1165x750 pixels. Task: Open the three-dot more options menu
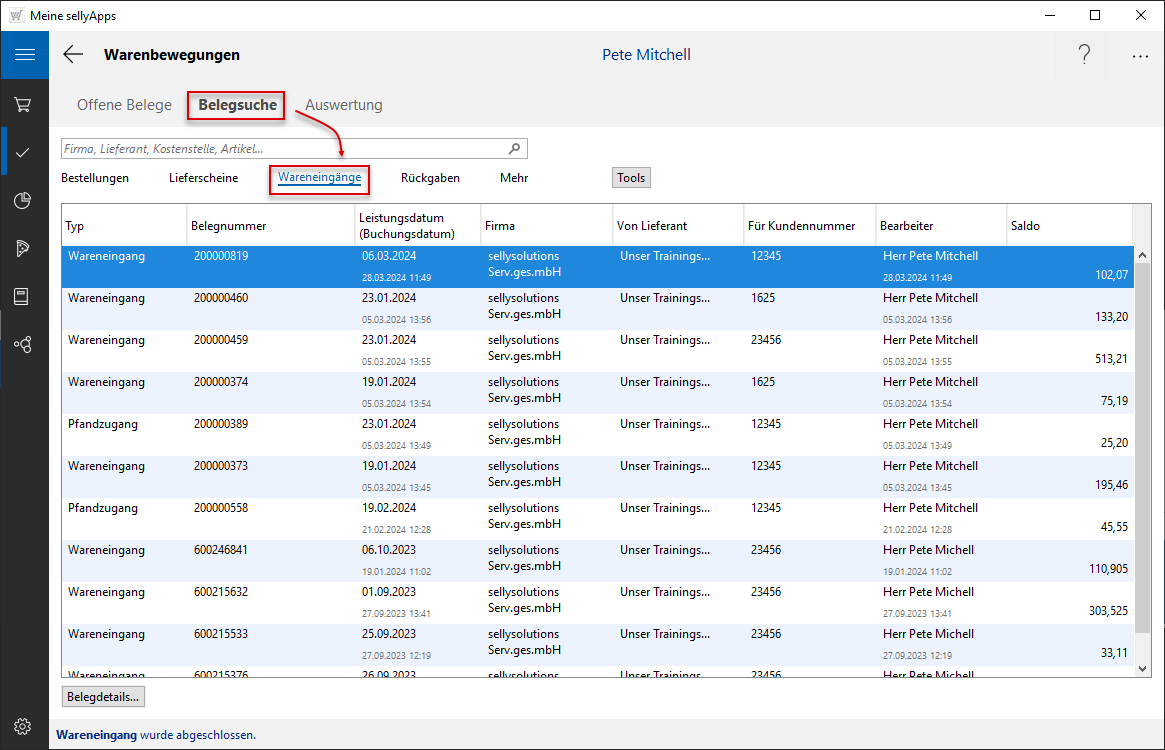[1140, 57]
